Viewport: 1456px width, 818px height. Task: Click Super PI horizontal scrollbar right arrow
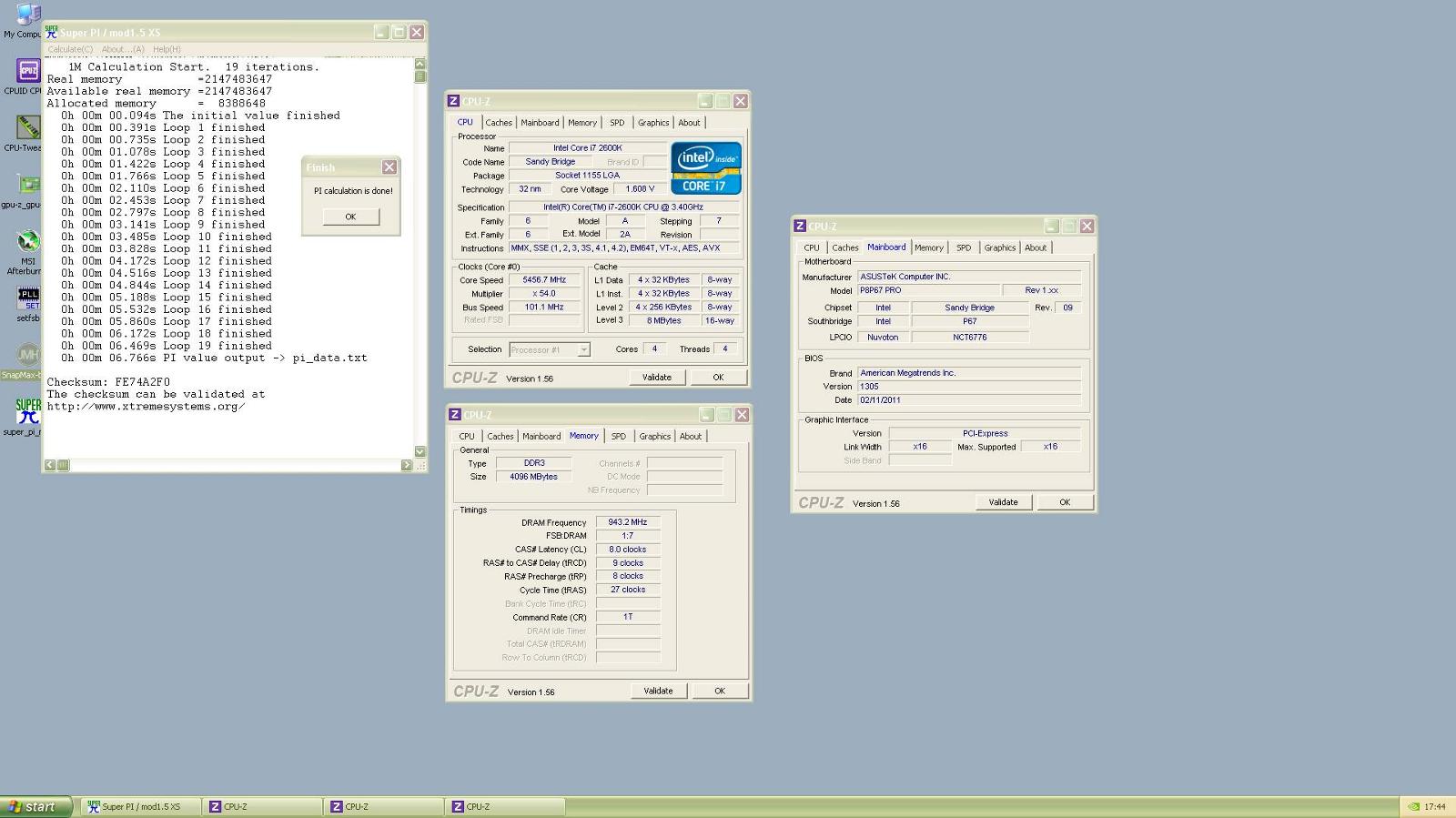point(407,465)
